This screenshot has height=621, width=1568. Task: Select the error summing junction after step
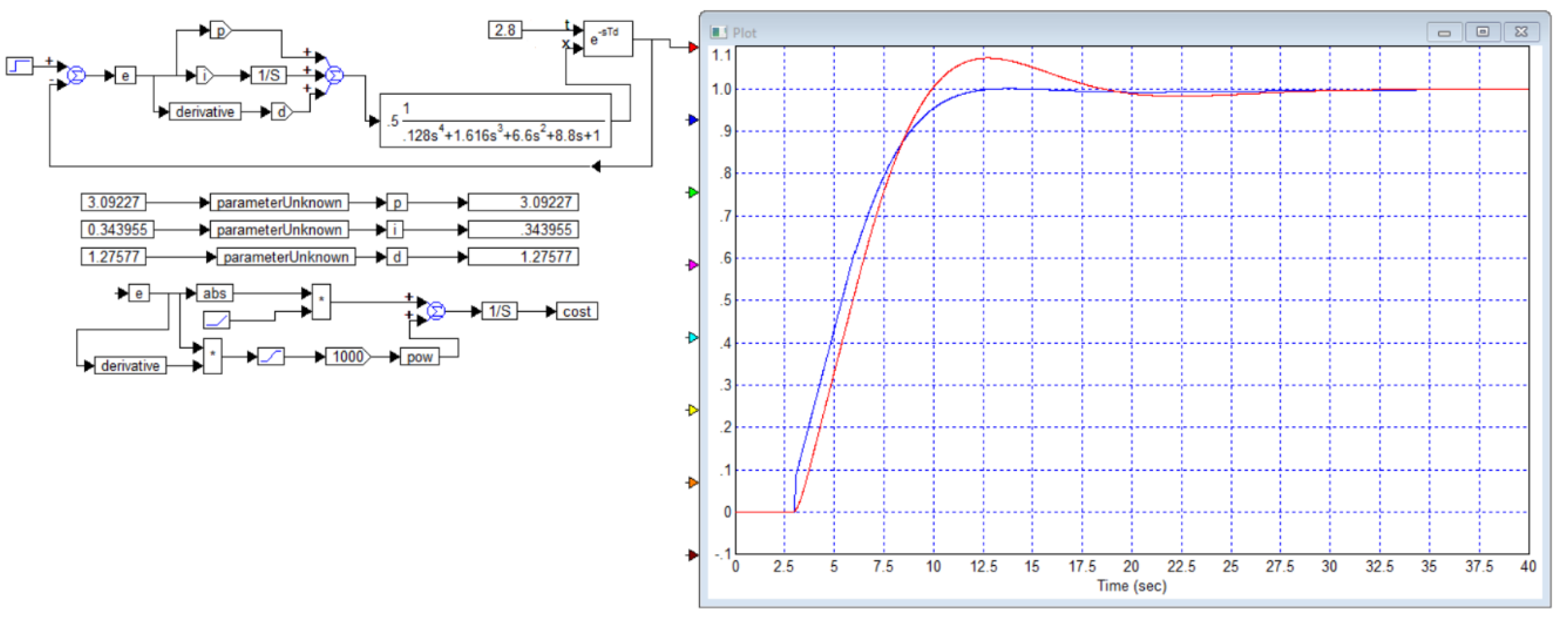point(76,75)
